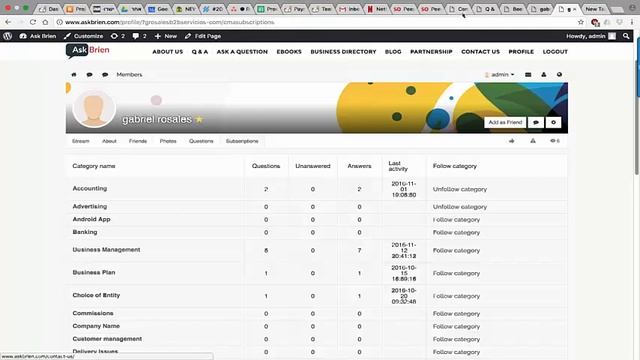Image resolution: width=640 pixels, height=360 pixels.
Task: Open the WordPress logo menu
Action: (x=7, y=36)
